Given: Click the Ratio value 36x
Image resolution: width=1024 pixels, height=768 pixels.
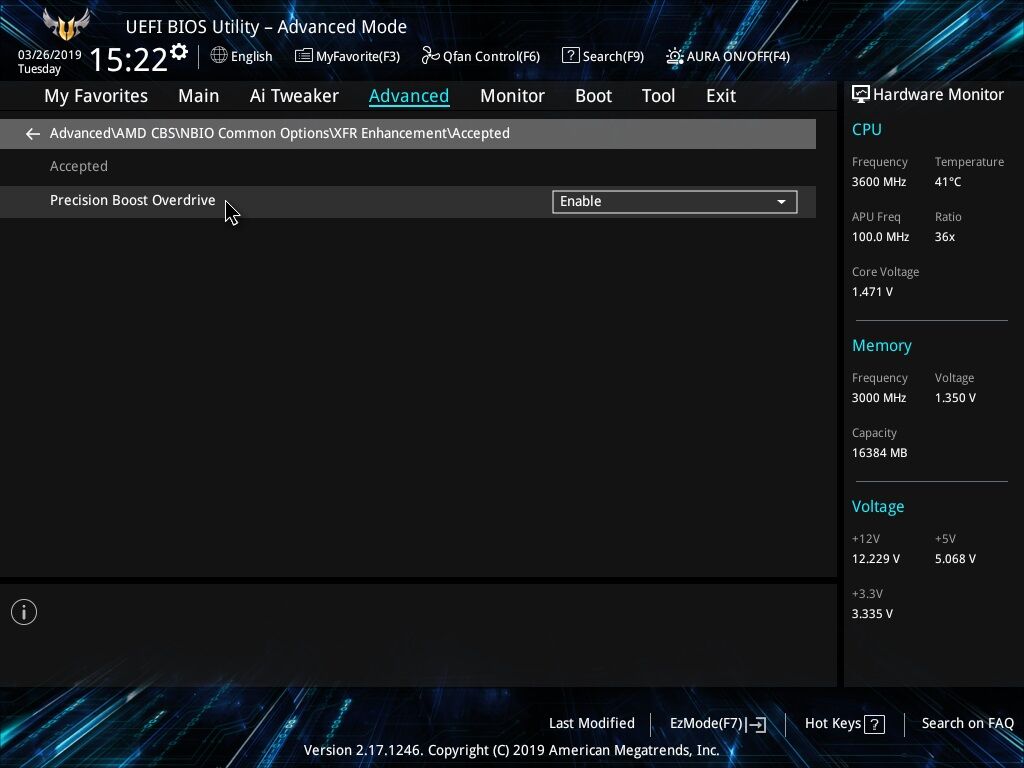Looking at the screenshot, I should coord(944,237).
